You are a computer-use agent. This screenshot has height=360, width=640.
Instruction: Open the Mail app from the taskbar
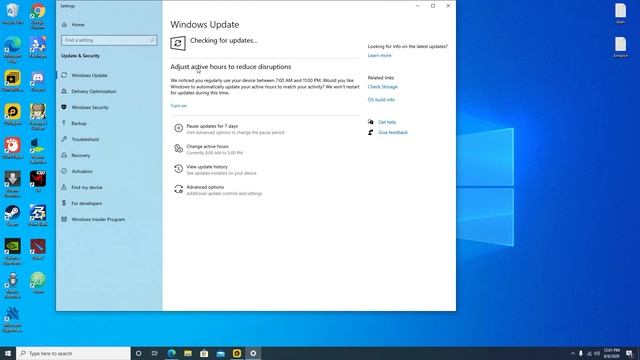click(220, 353)
